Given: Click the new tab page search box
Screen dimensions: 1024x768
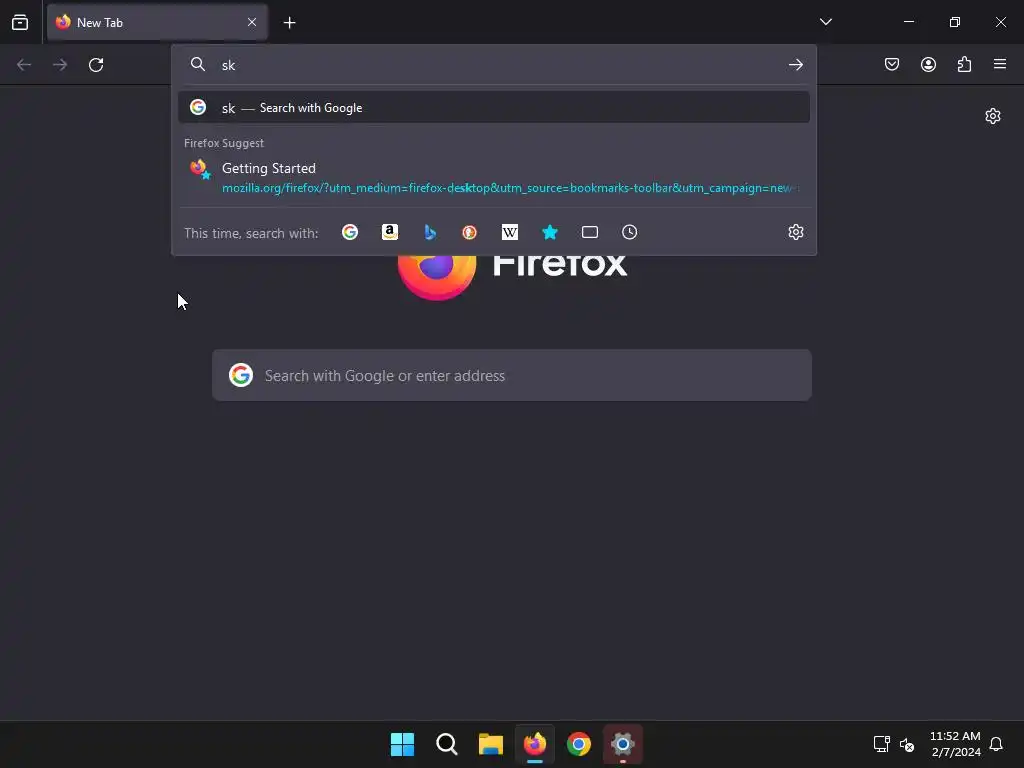Looking at the screenshot, I should 512,376.
